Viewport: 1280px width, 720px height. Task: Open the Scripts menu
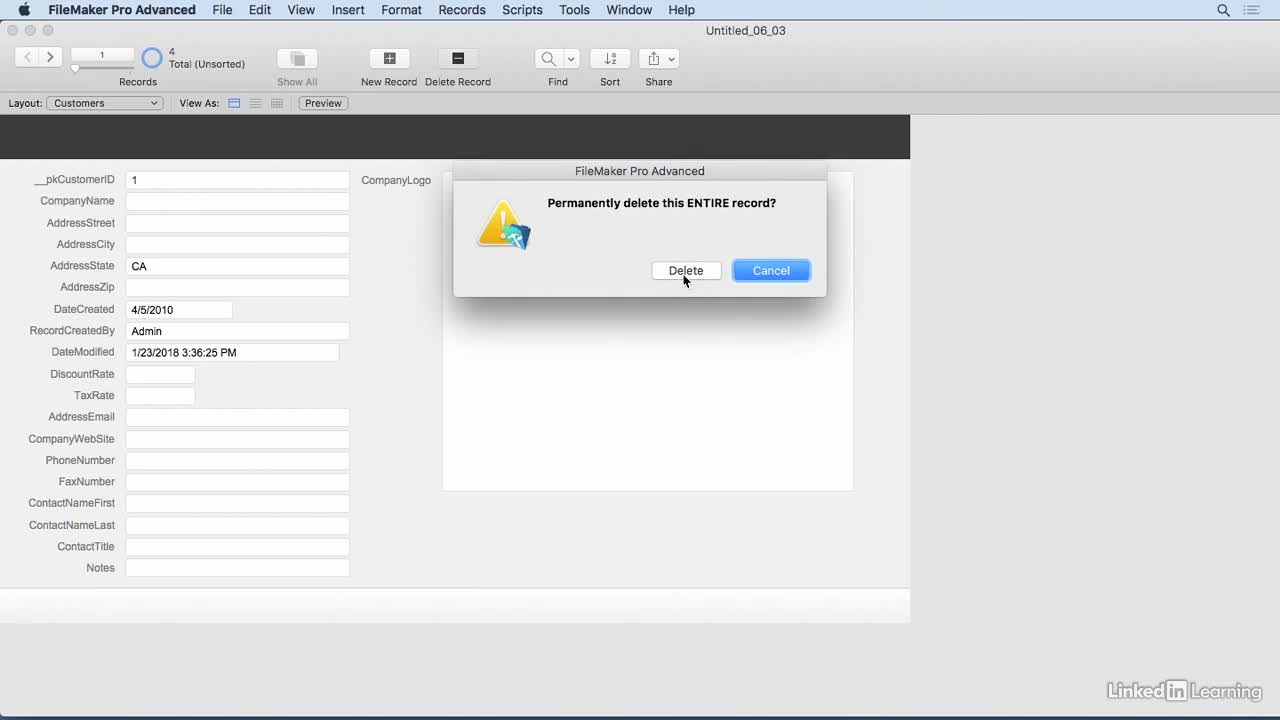[x=522, y=10]
